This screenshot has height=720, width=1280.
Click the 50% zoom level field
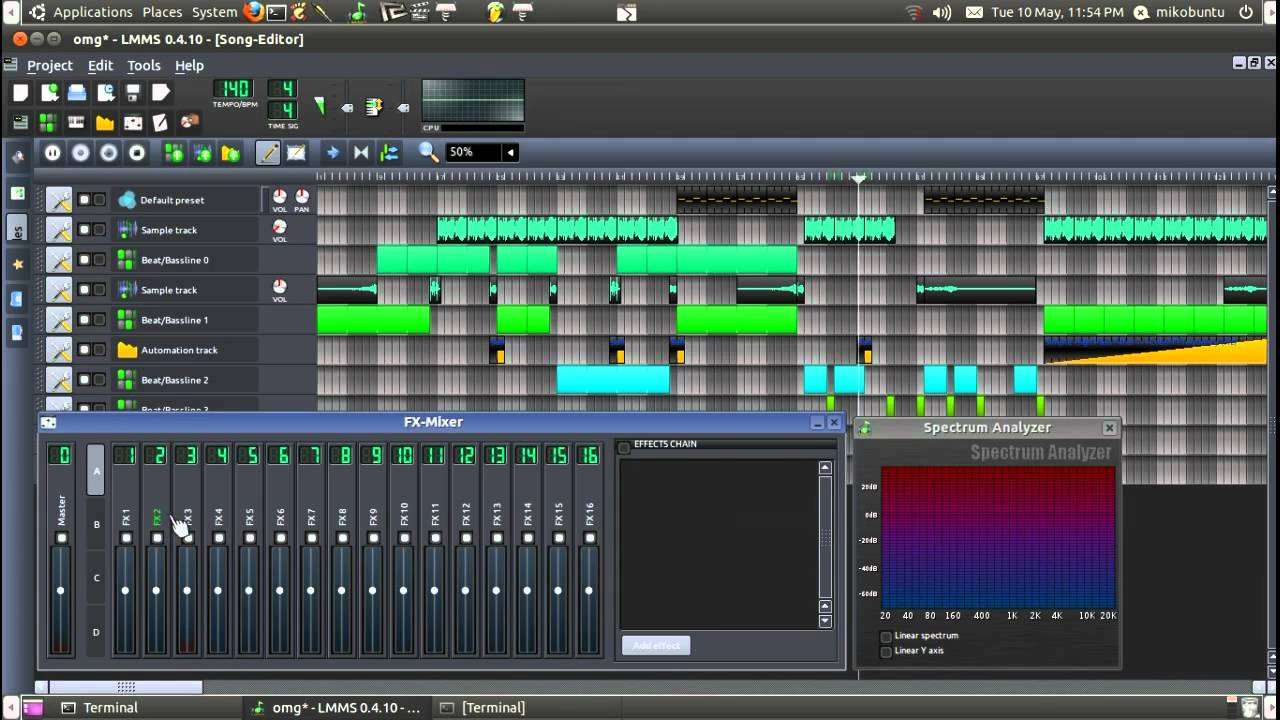coord(473,152)
